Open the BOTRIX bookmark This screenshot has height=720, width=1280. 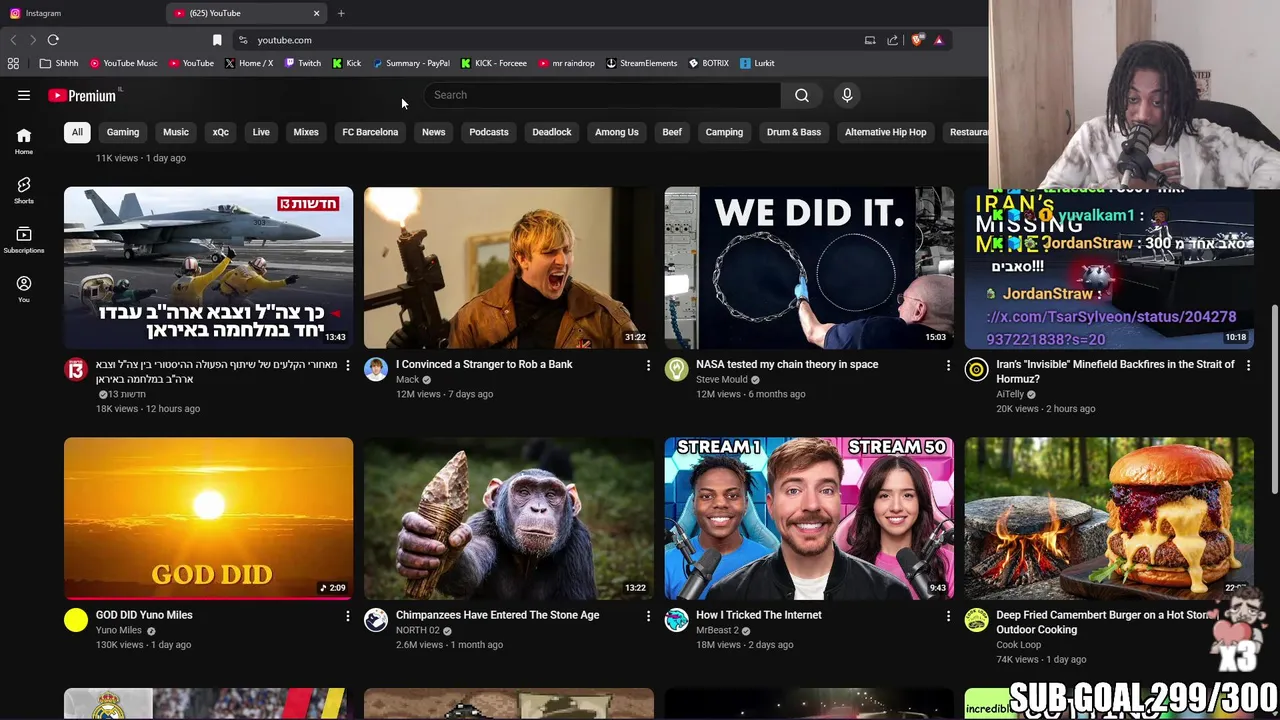pos(709,63)
